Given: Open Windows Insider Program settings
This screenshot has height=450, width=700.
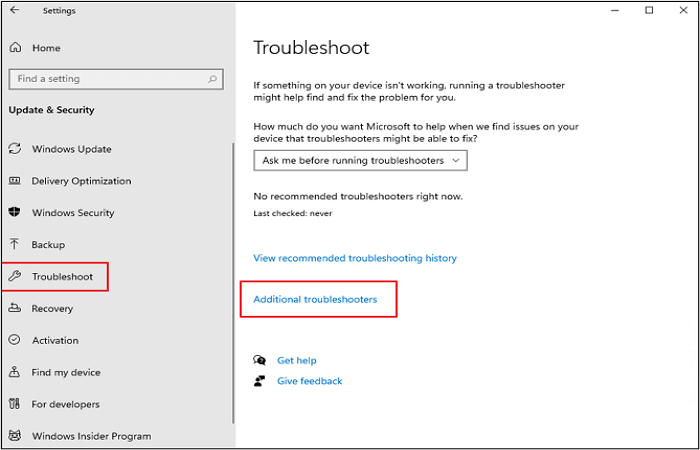Looking at the screenshot, I should (x=91, y=436).
